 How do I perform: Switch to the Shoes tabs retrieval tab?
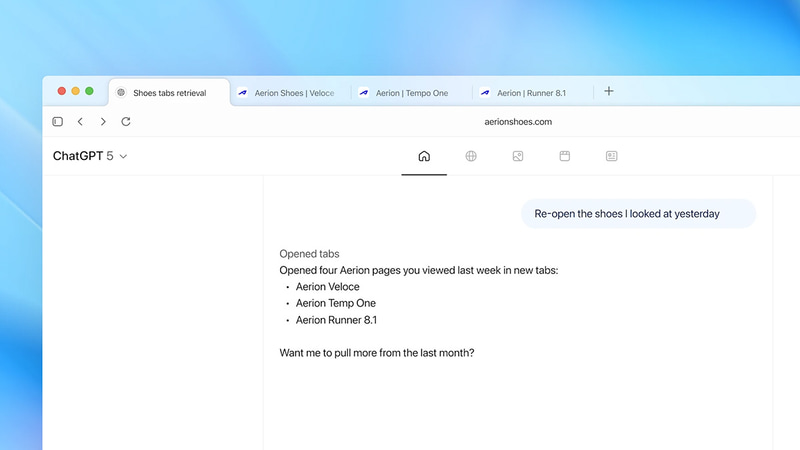[x=168, y=93]
